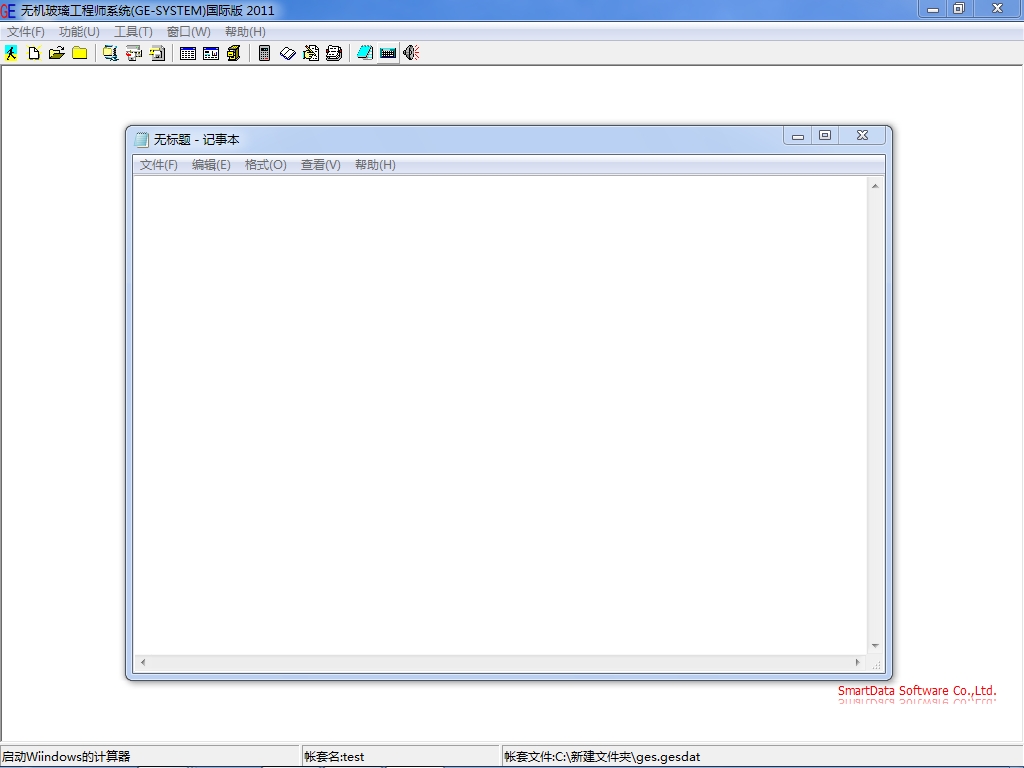The width and height of the screenshot is (1024, 768).
Task: Click the 无标题 - 记事本 title text
Action: click(x=197, y=139)
